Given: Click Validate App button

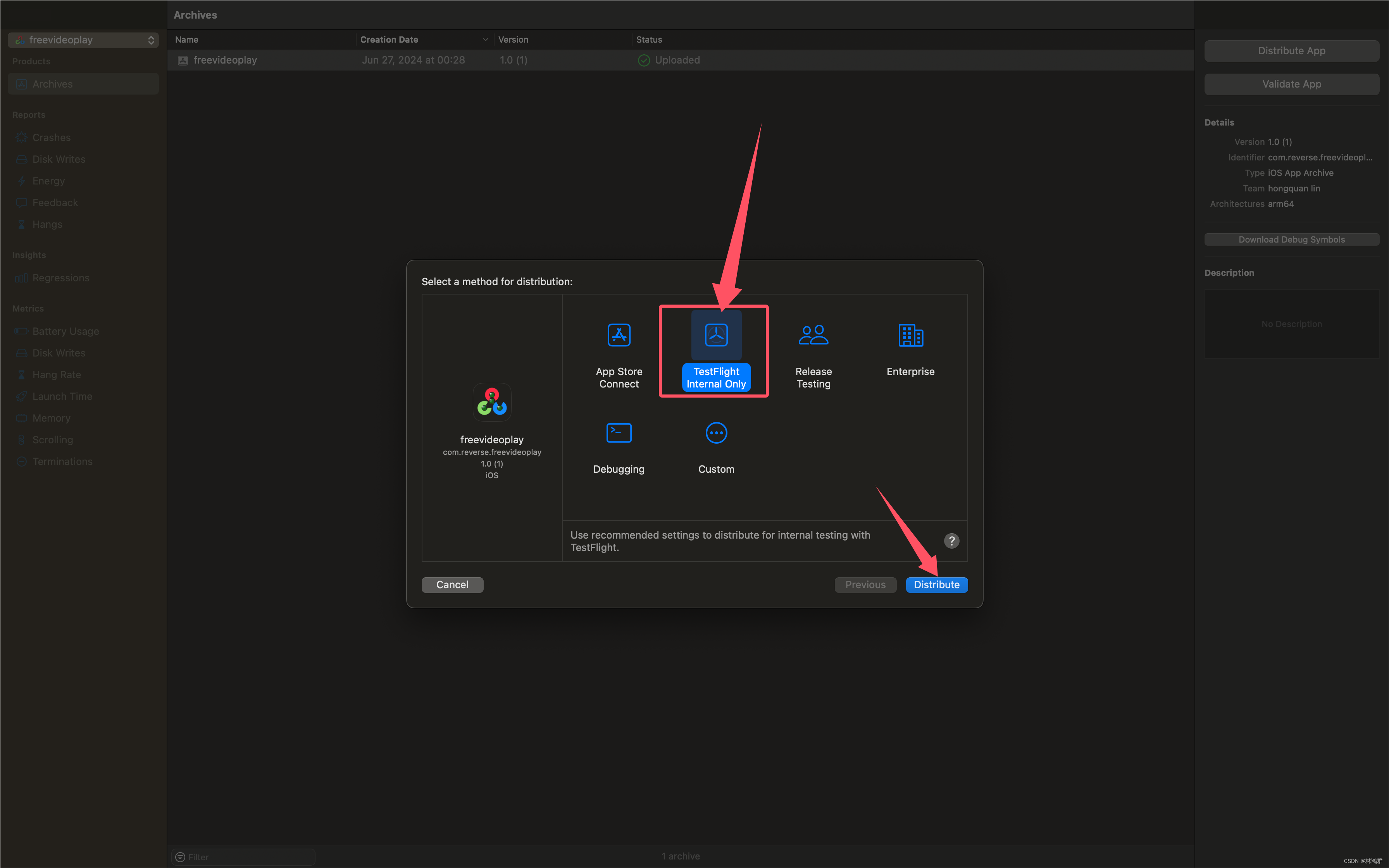Looking at the screenshot, I should pos(1292,83).
